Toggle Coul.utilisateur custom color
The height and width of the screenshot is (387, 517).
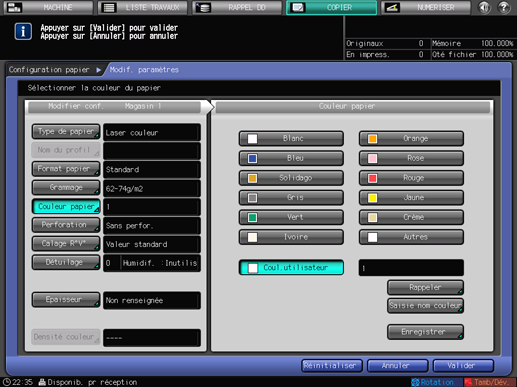click(x=291, y=267)
